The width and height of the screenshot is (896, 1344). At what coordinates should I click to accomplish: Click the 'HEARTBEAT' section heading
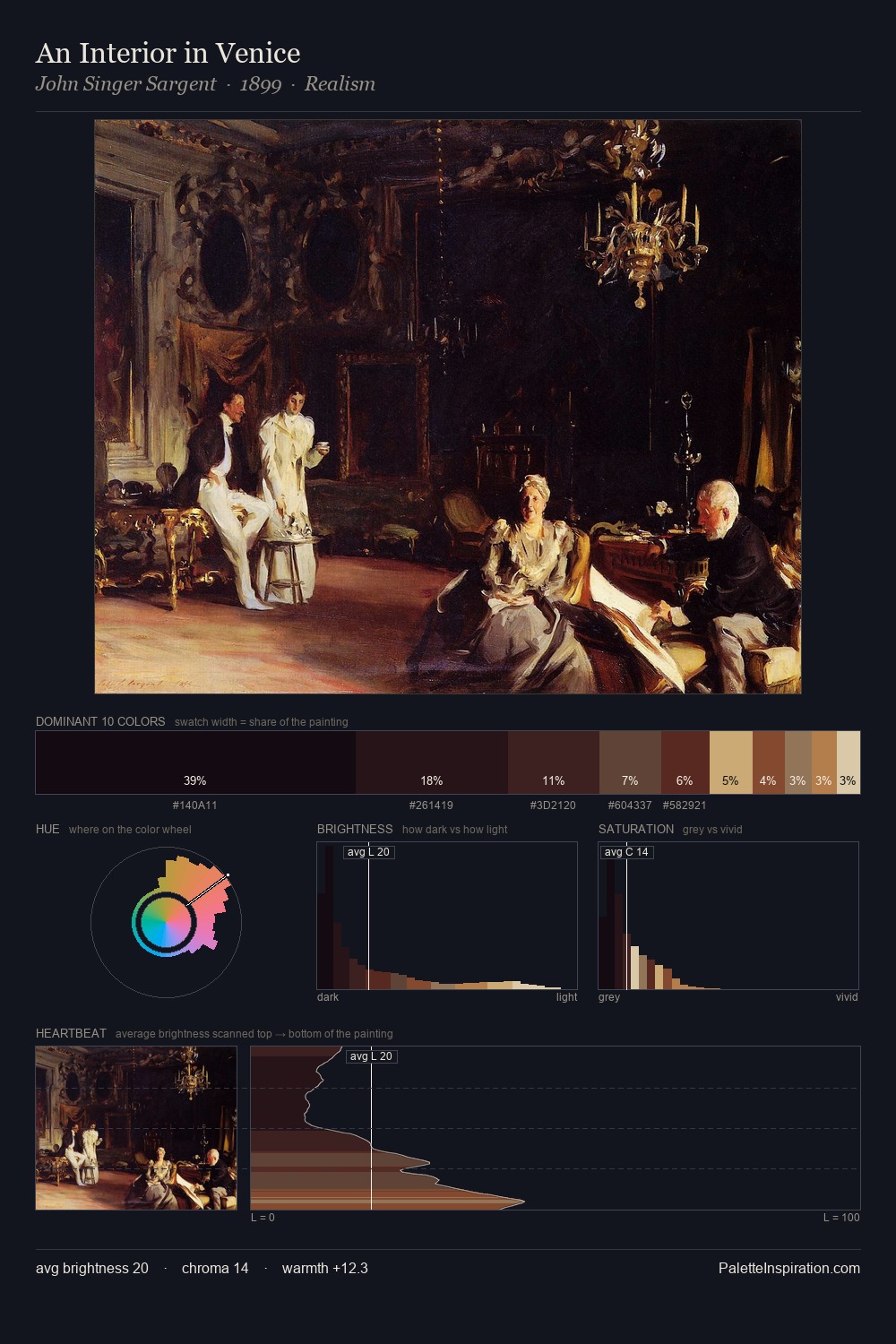(71, 1033)
